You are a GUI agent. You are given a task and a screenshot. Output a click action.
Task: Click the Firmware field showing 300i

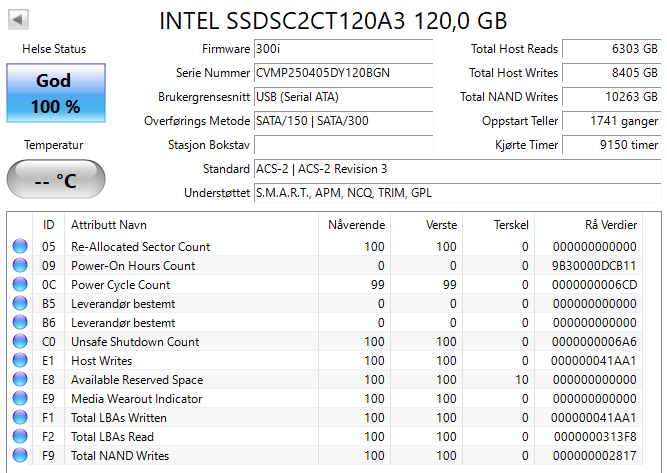coord(343,49)
